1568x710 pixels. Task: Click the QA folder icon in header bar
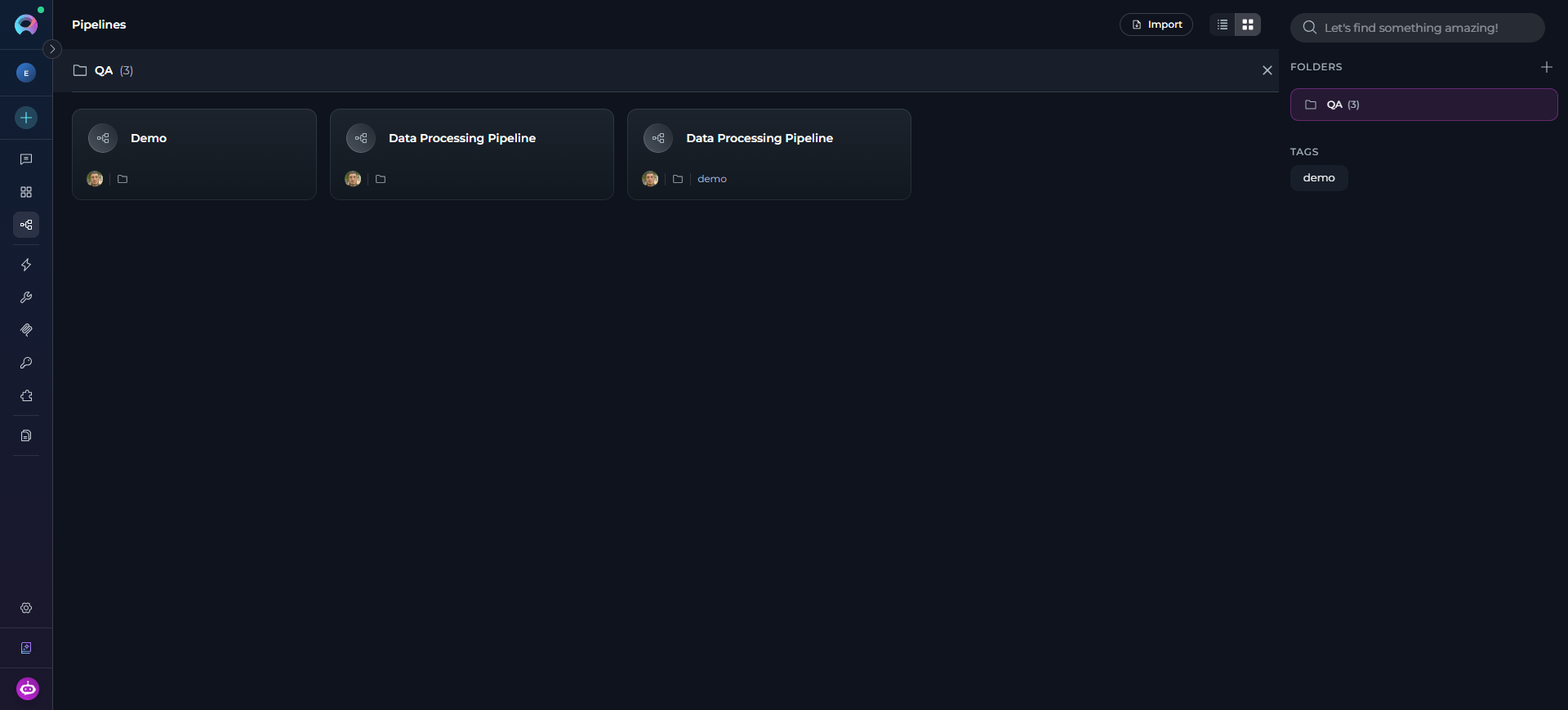point(80,70)
